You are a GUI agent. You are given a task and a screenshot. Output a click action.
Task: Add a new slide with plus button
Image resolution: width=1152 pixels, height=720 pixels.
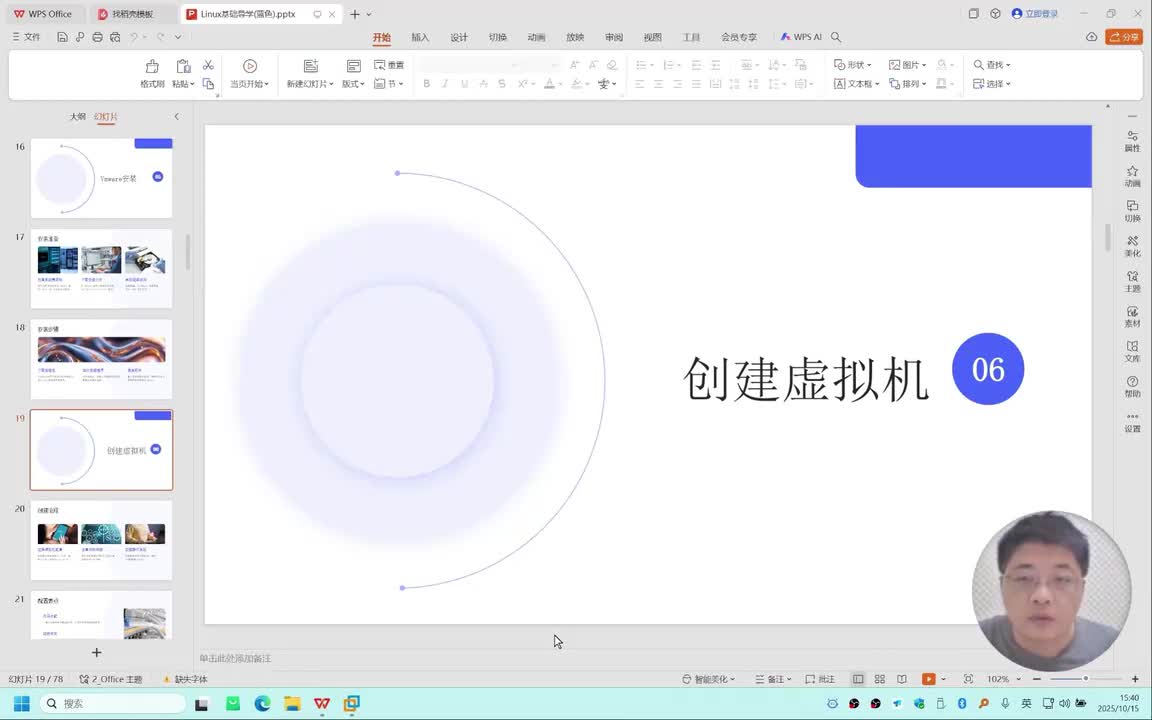pyautogui.click(x=96, y=652)
